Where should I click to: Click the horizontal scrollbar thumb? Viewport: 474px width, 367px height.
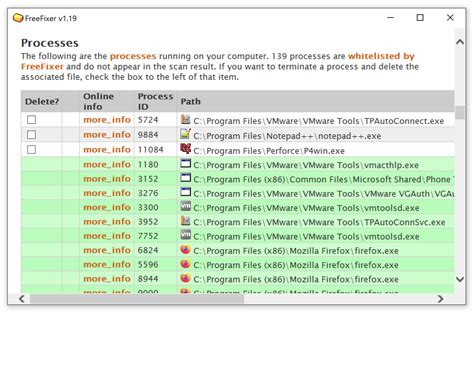137,299
